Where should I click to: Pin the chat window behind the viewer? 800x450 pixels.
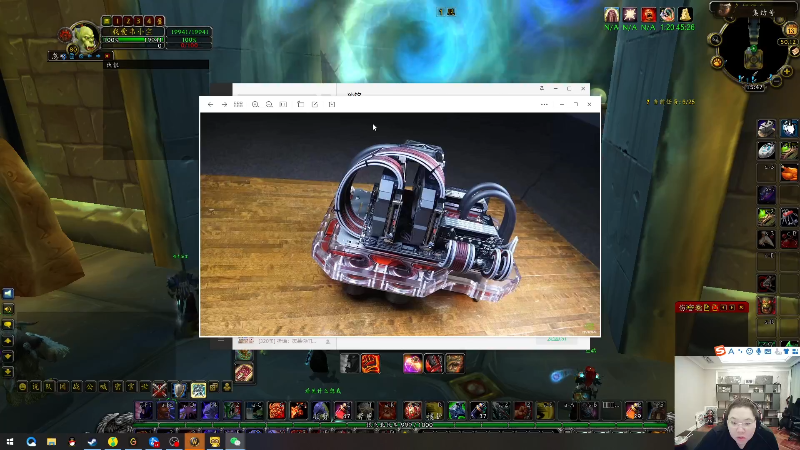point(541,88)
